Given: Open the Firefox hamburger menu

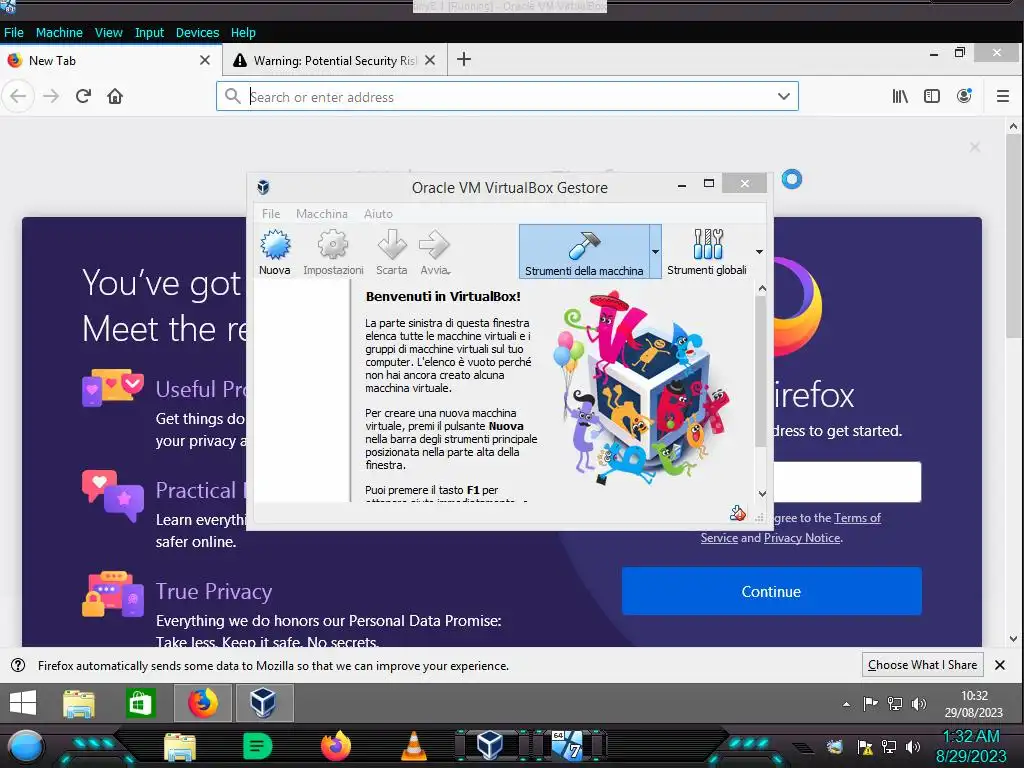Looking at the screenshot, I should click(x=1003, y=97).
